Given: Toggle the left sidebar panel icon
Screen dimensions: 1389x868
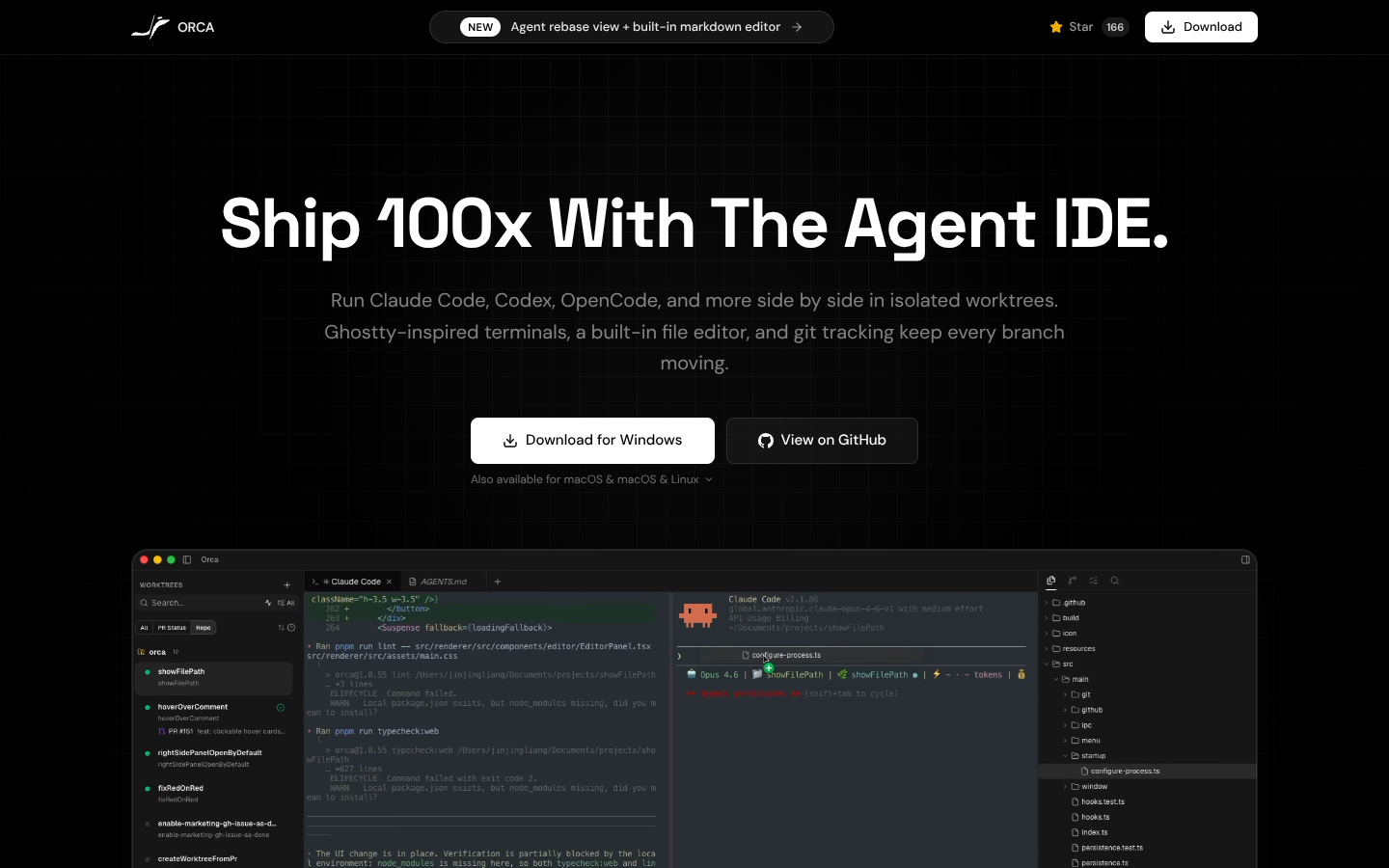Looking at the screenshot, I should (x=187, y=559).
